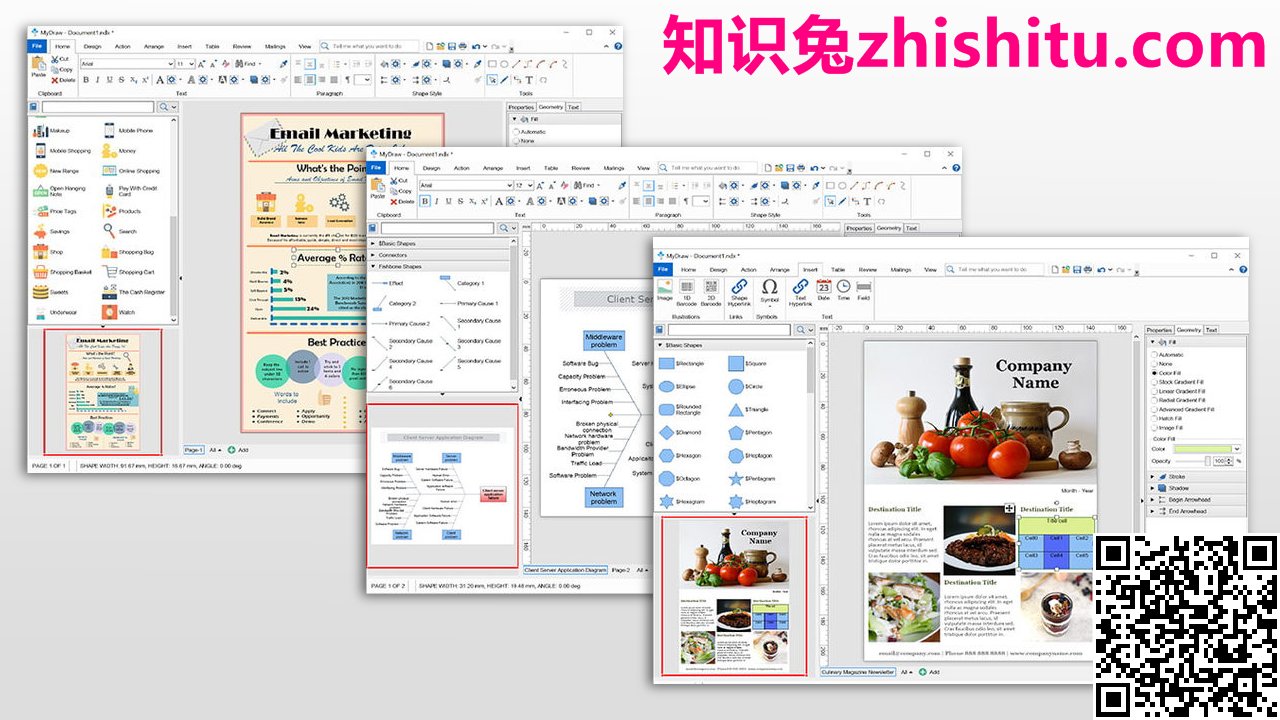Click the newsletter page thumbnail preview
This screenshot has height=720, width=1280.
tap(734, 596)
